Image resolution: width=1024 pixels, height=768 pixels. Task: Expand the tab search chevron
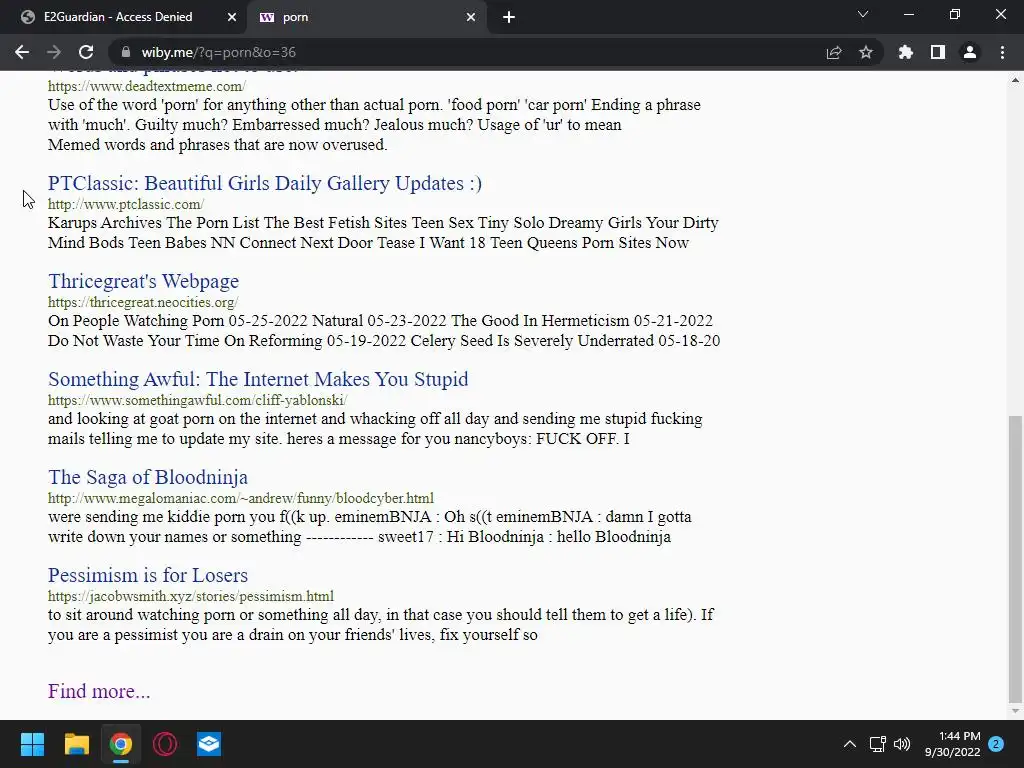click(x=863, y=14)
